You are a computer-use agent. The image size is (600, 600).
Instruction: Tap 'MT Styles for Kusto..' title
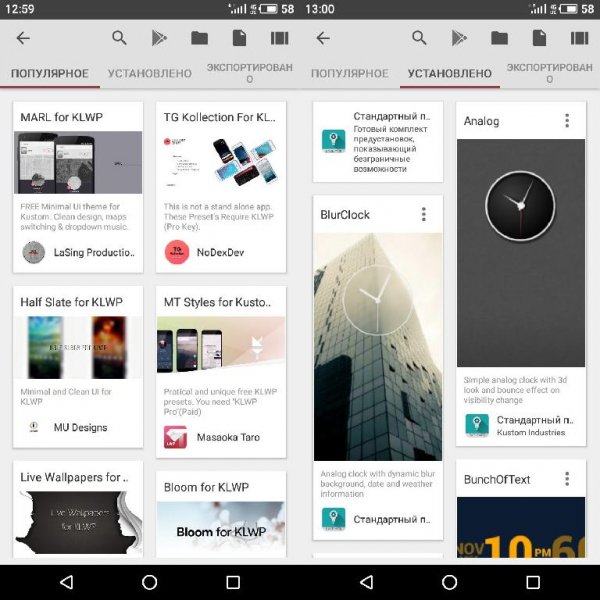pos(217,302)
